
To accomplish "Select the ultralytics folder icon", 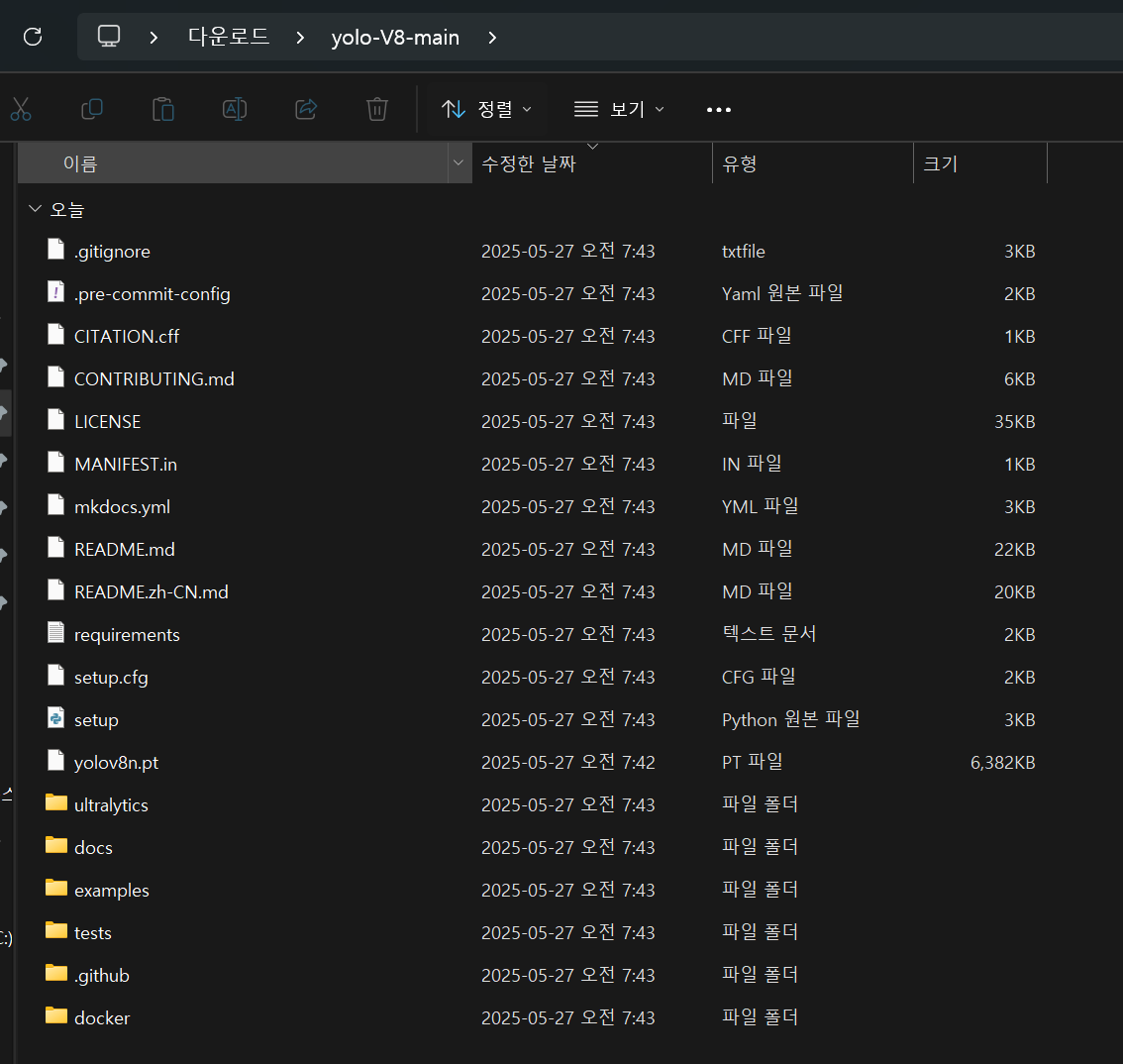I will [55, 802].
